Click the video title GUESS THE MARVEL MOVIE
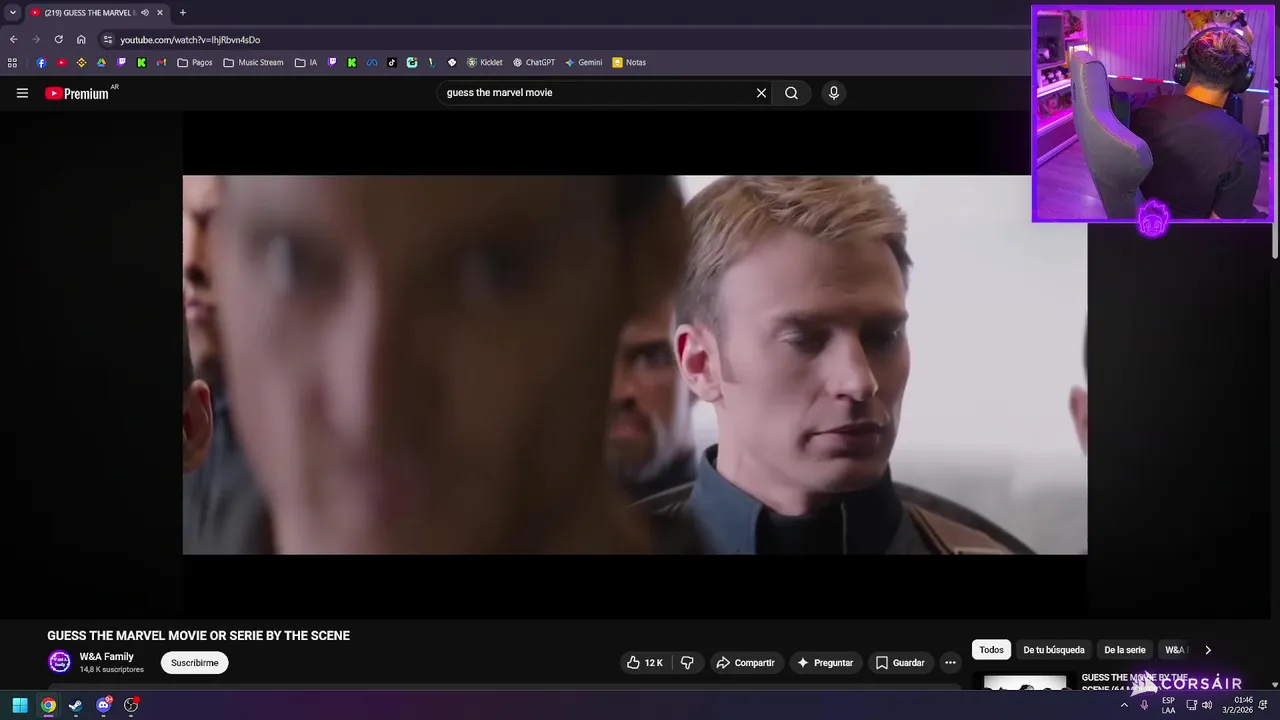Screen dimensions: 1280x720 pyautogui.click(x=198, y=636)
